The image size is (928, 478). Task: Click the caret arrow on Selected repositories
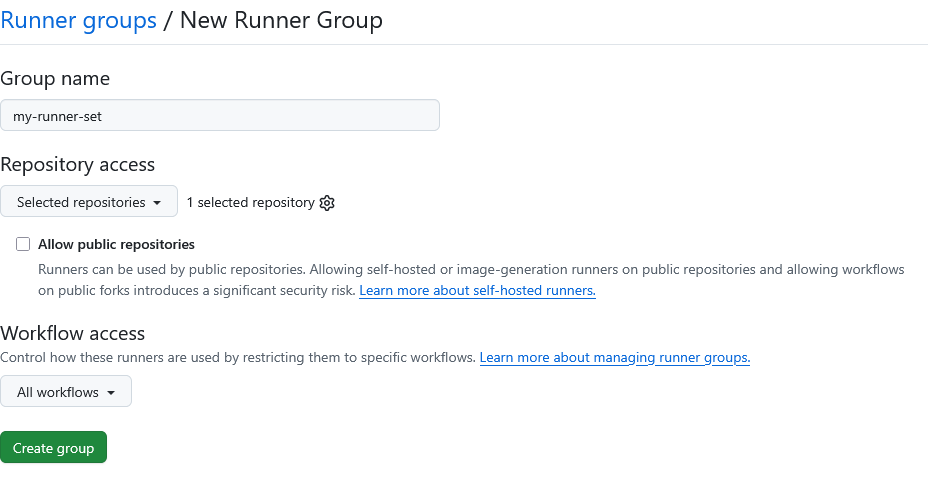157,203
